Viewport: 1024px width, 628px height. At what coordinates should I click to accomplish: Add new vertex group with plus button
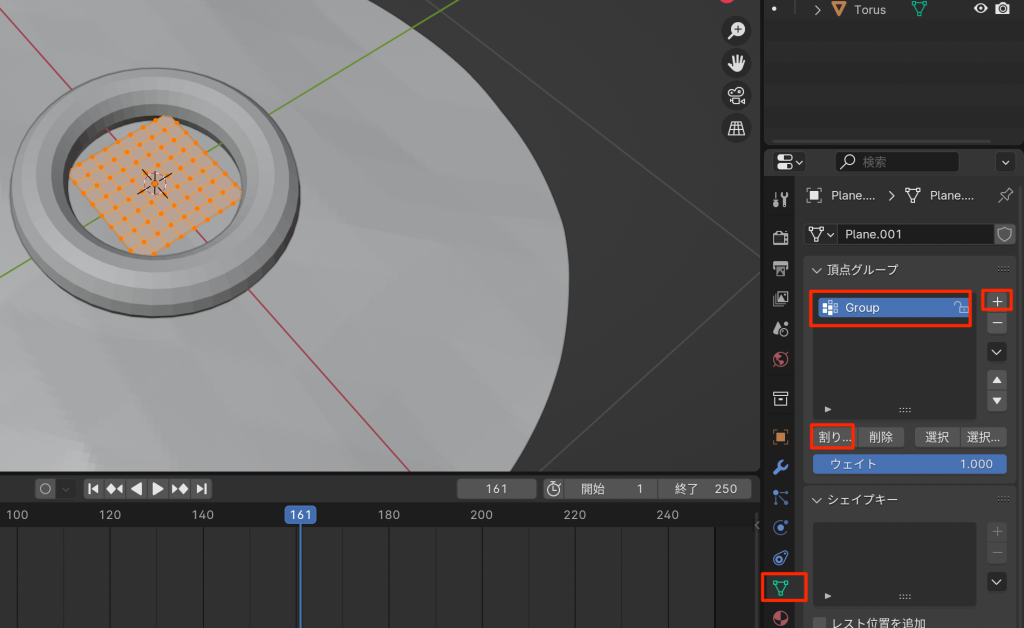[996, 301]
